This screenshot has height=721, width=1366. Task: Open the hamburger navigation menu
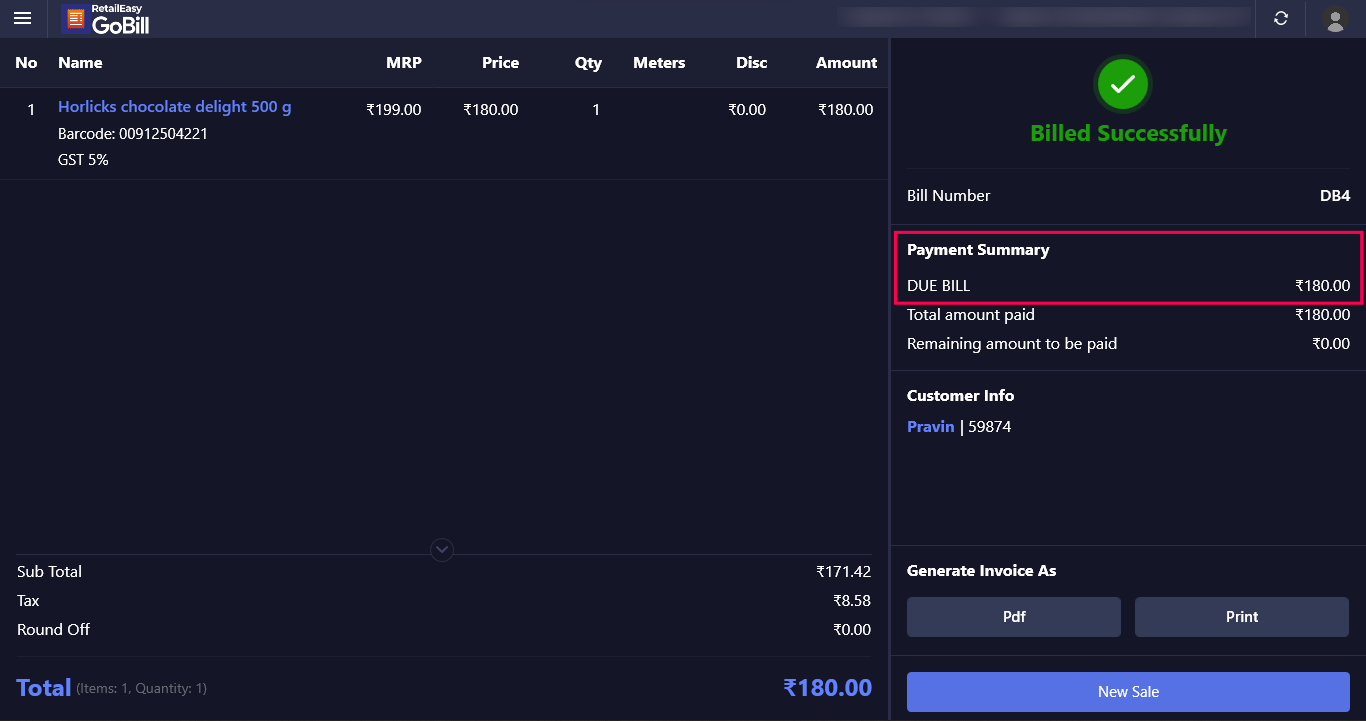[22, 18]
